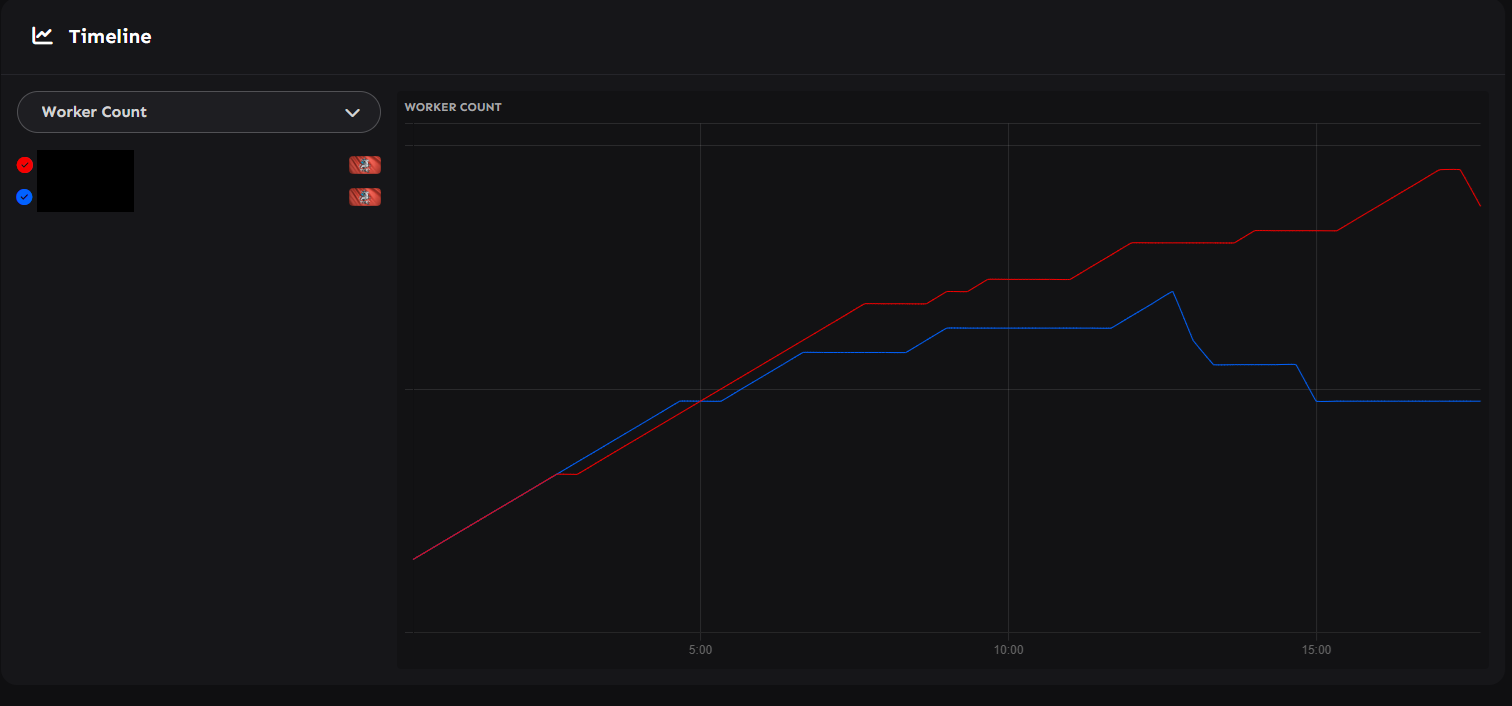Screen dimensions: 1512x706
Task: Click the blue player's civilization flag icon
Action: pos(364,197)
